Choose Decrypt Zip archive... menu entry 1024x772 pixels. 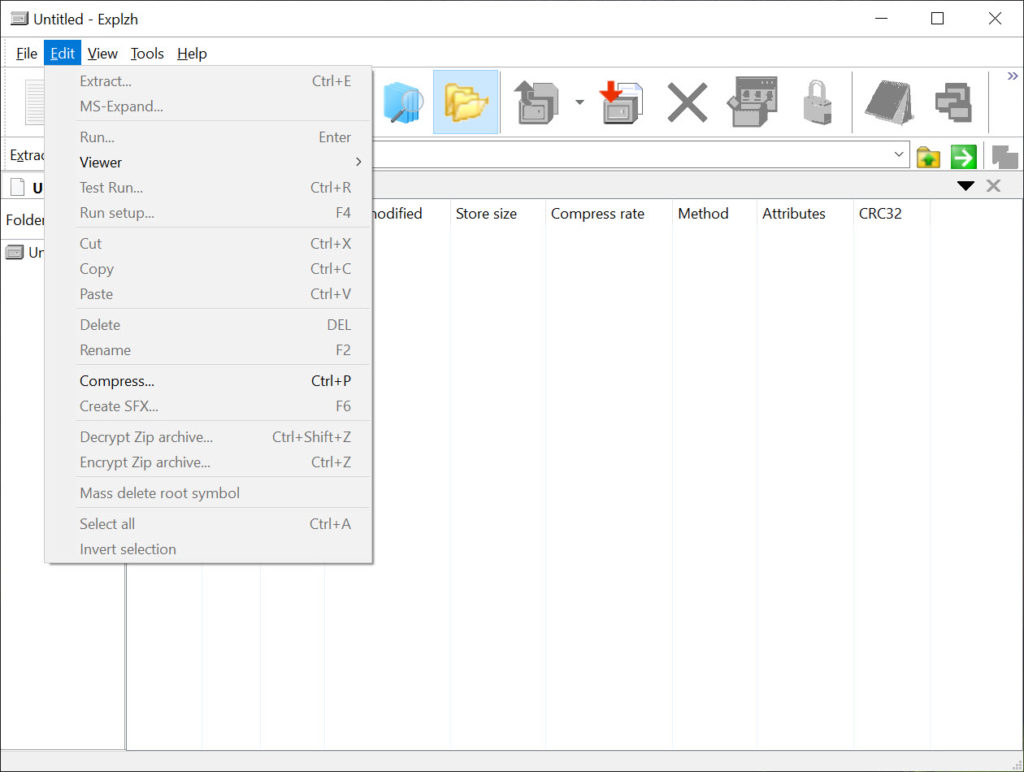pos(209,438)
